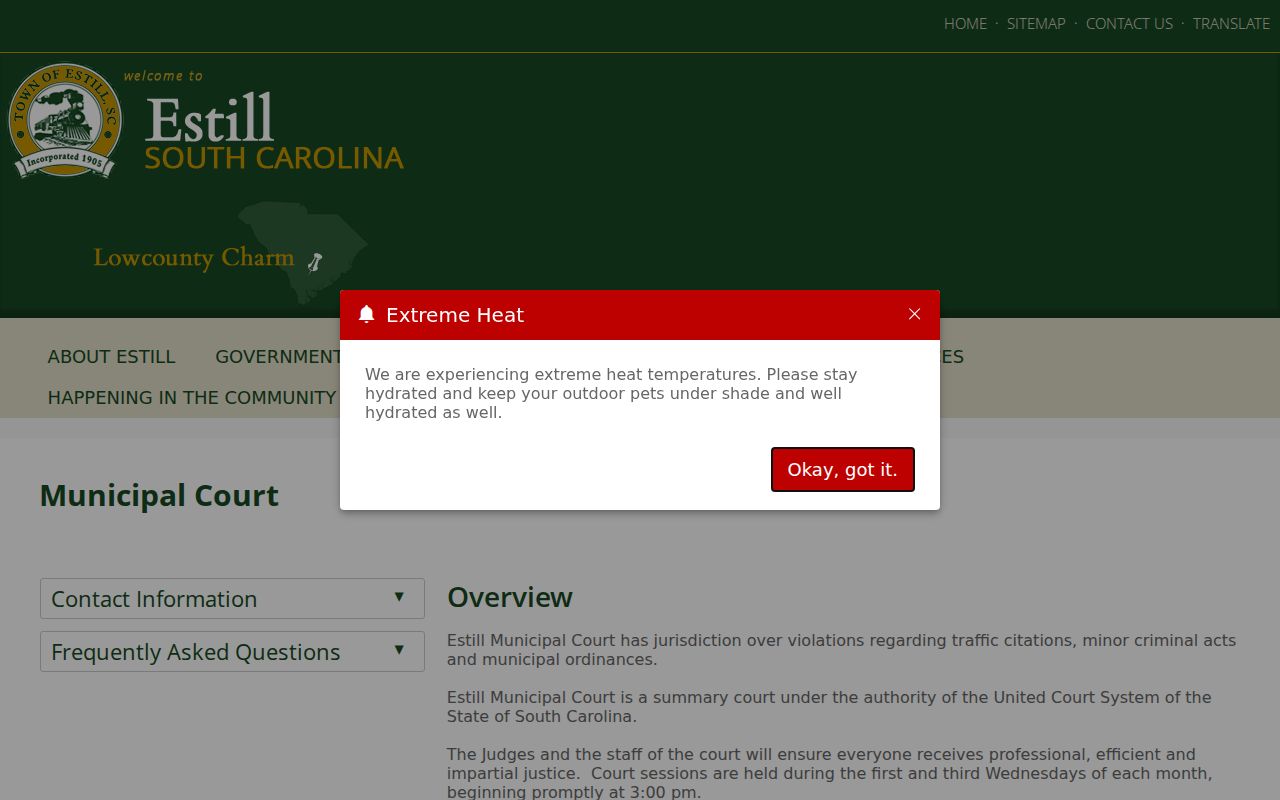The image size is (1280, 800).
Task: Open the ABOUT ESTILL menu
Action: 111,357
